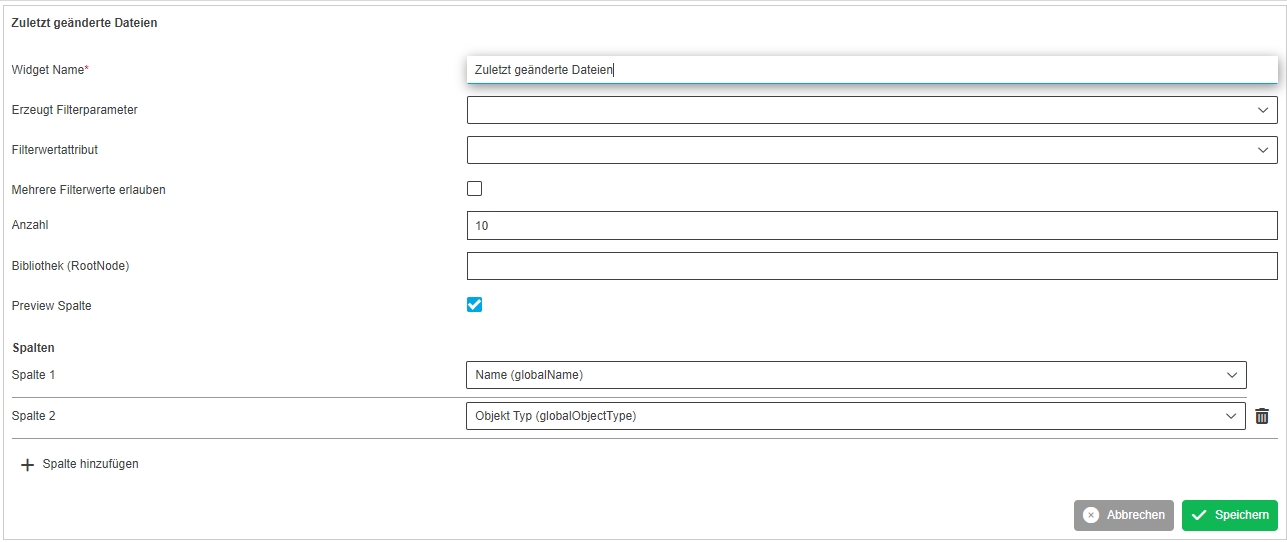The height and width of the screenshot is (542, 1287).
Task: Focus the Bibliothek (RootNode) text field
Action: [x=871, y=266]
